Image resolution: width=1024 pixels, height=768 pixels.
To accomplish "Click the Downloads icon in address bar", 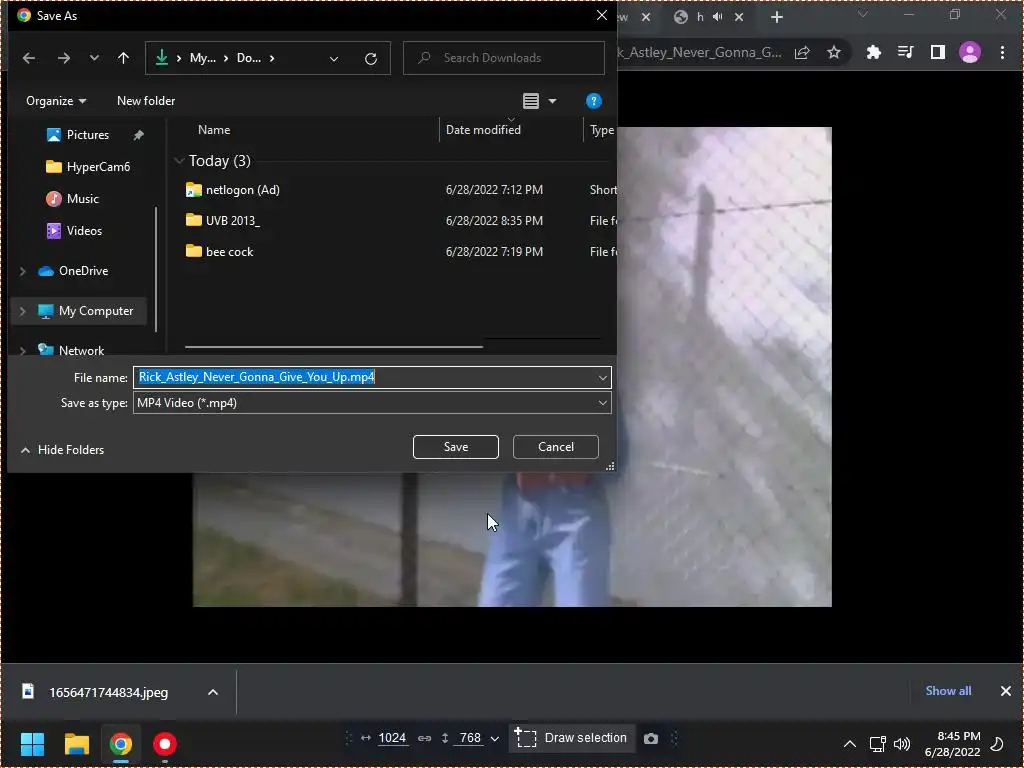I will [161, 58].
